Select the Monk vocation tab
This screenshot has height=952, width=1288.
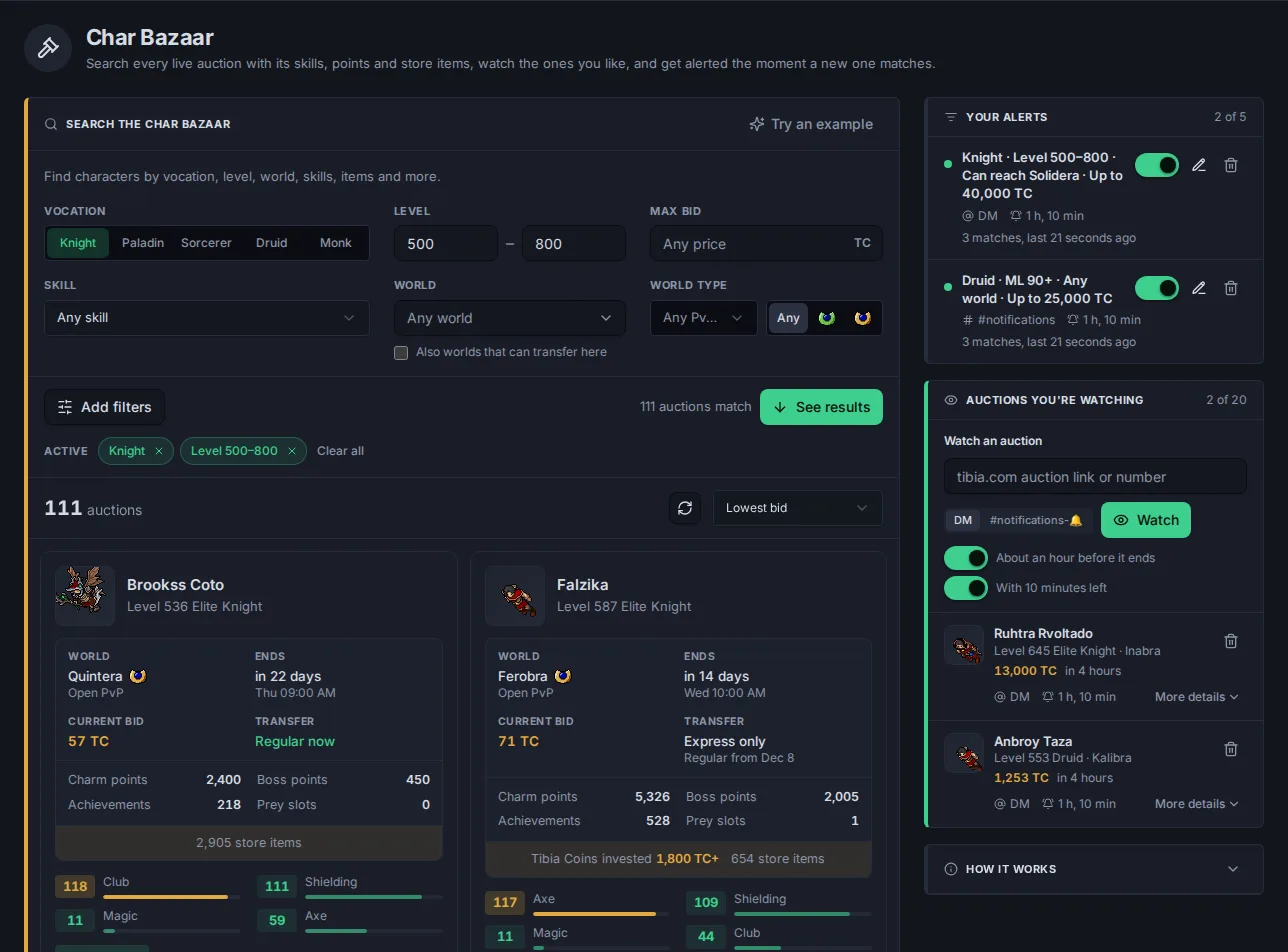336,243
